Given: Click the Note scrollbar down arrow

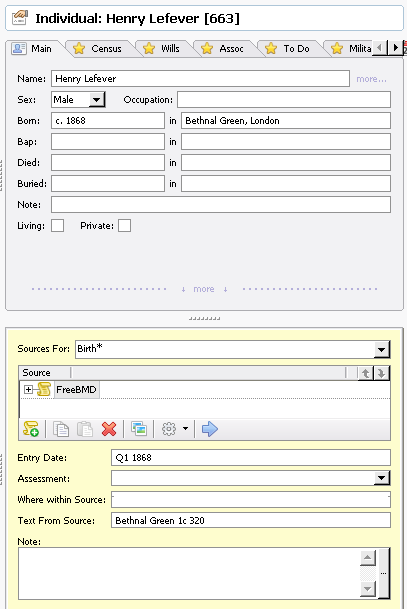Looking at the screenshot, I should point(368,589).
